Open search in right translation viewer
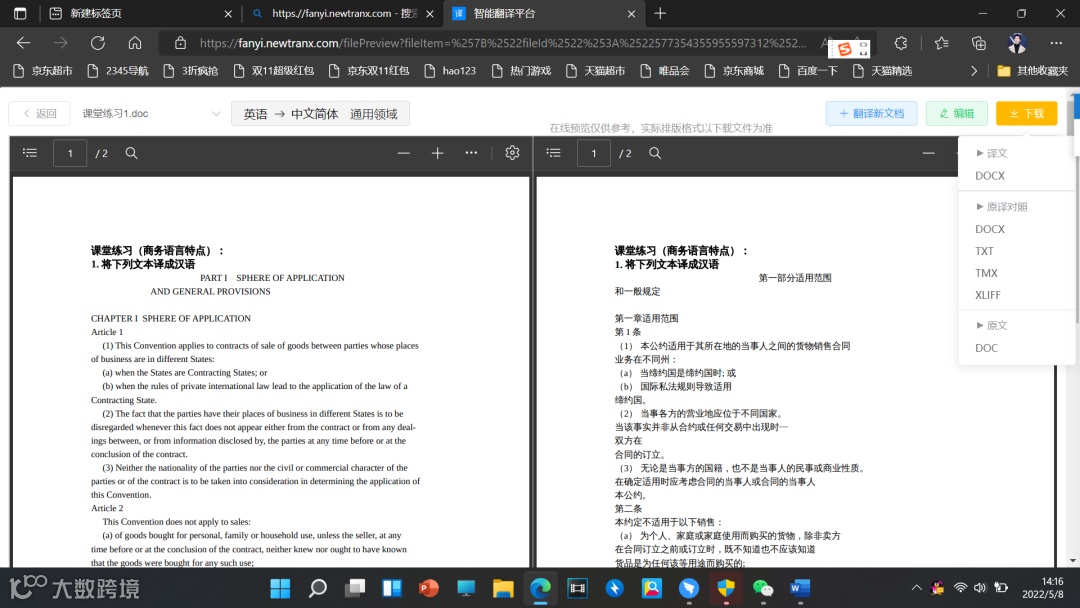Image resolution: width=1080 pixels, height=608 pixels. tap(655, 153)
